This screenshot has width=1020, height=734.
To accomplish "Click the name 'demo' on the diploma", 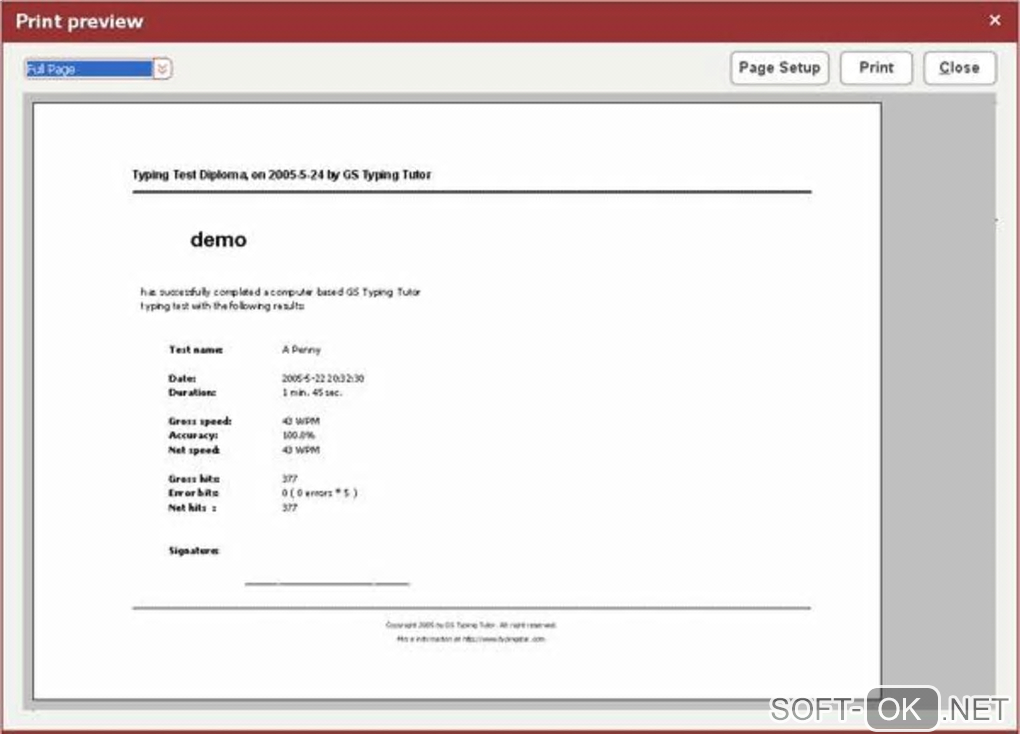I will [219, 239].
